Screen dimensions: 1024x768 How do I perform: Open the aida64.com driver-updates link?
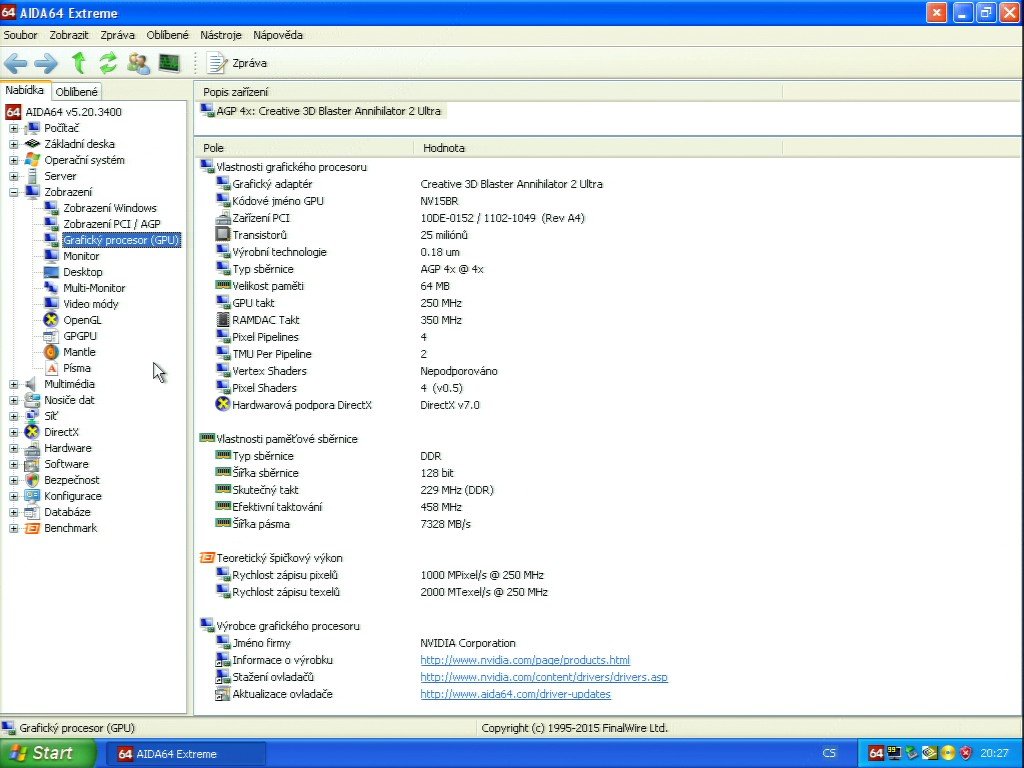tap(515, 694)
